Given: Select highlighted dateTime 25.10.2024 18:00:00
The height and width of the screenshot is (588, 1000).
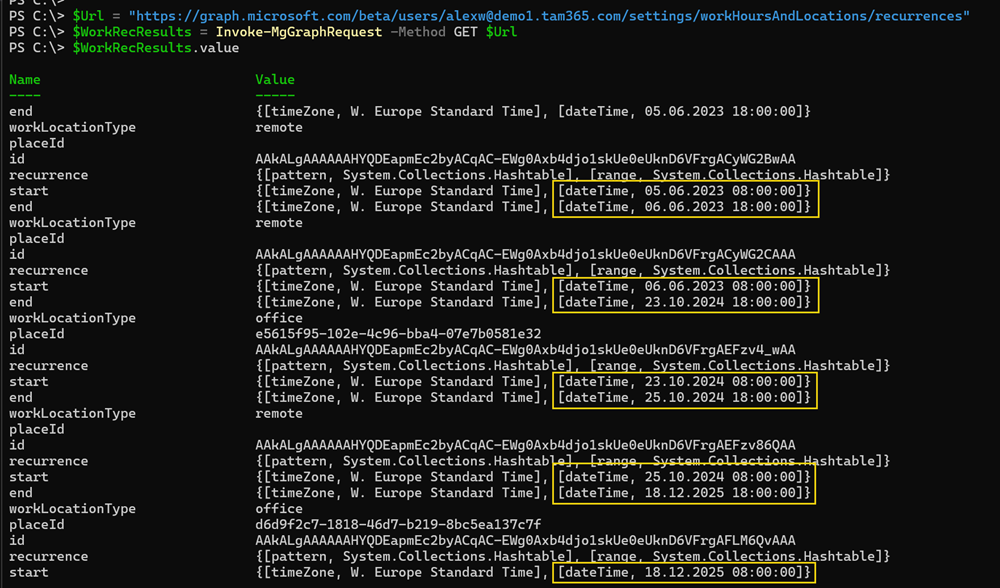Looking at the screenshot, I should 684,397.
